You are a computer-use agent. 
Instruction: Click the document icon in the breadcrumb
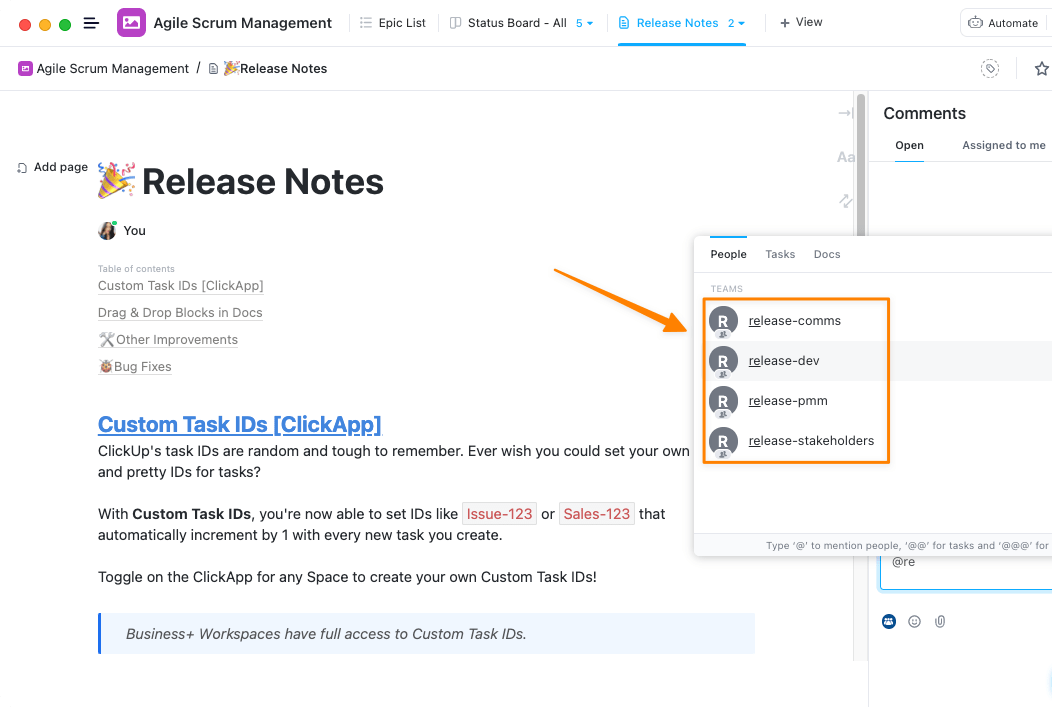213,68
